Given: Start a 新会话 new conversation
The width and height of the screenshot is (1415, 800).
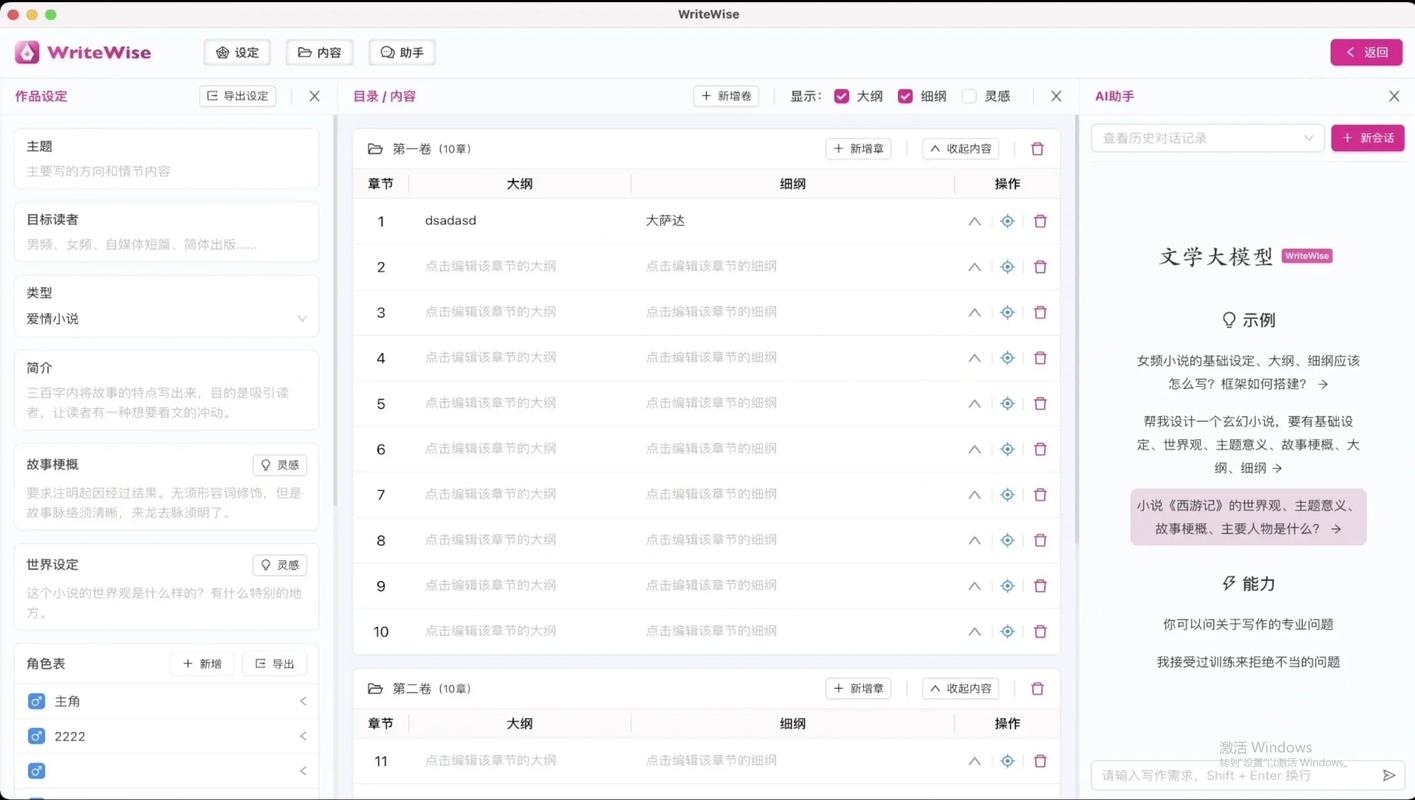Looking at the screenshot, I should click(x=1368, y=138).
